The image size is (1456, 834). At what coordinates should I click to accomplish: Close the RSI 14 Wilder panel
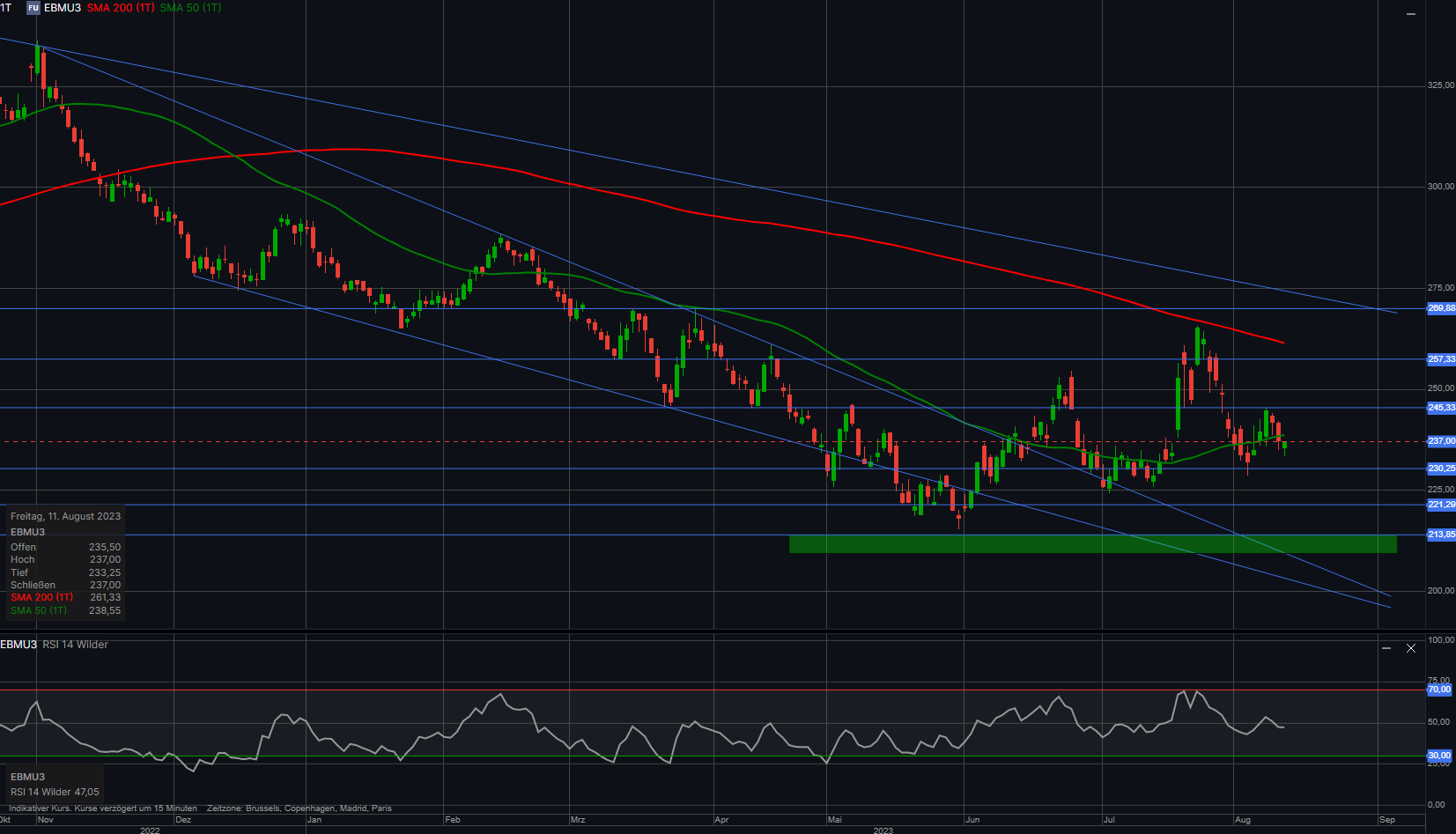pos(1411,648)
